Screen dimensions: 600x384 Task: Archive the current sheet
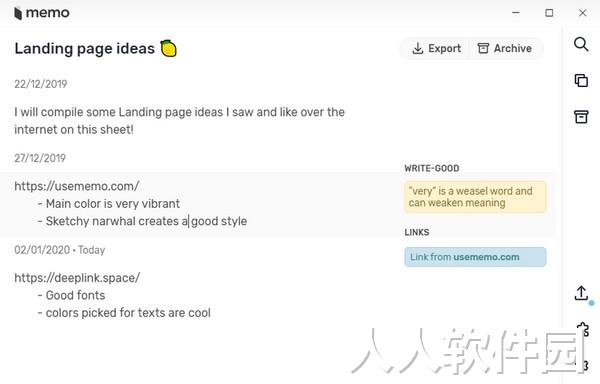(x=504, y=49)
